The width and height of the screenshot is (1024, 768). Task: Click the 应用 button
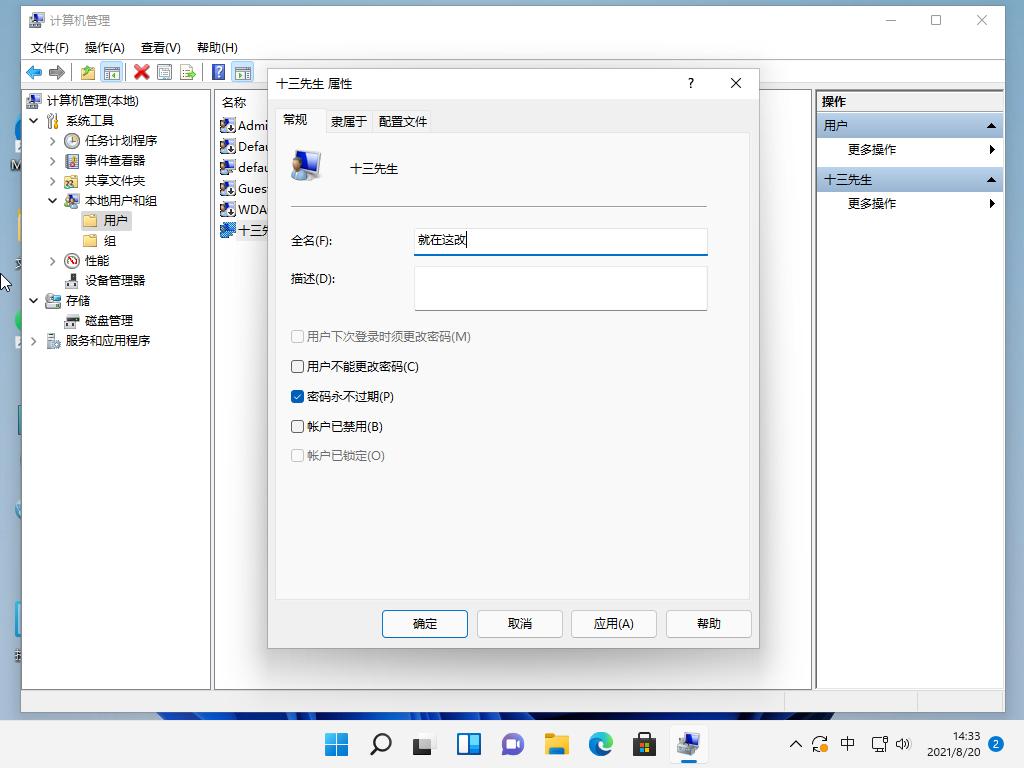613,623
